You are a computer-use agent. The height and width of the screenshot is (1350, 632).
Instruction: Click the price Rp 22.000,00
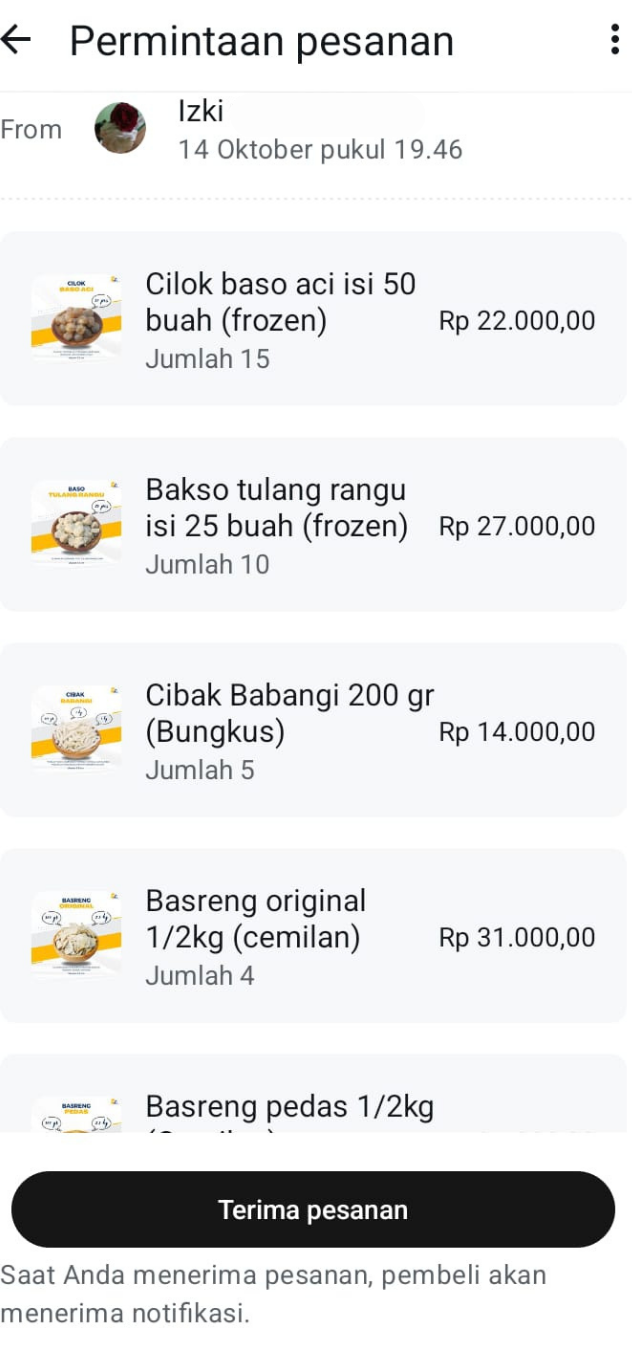(x=518, y=320)
